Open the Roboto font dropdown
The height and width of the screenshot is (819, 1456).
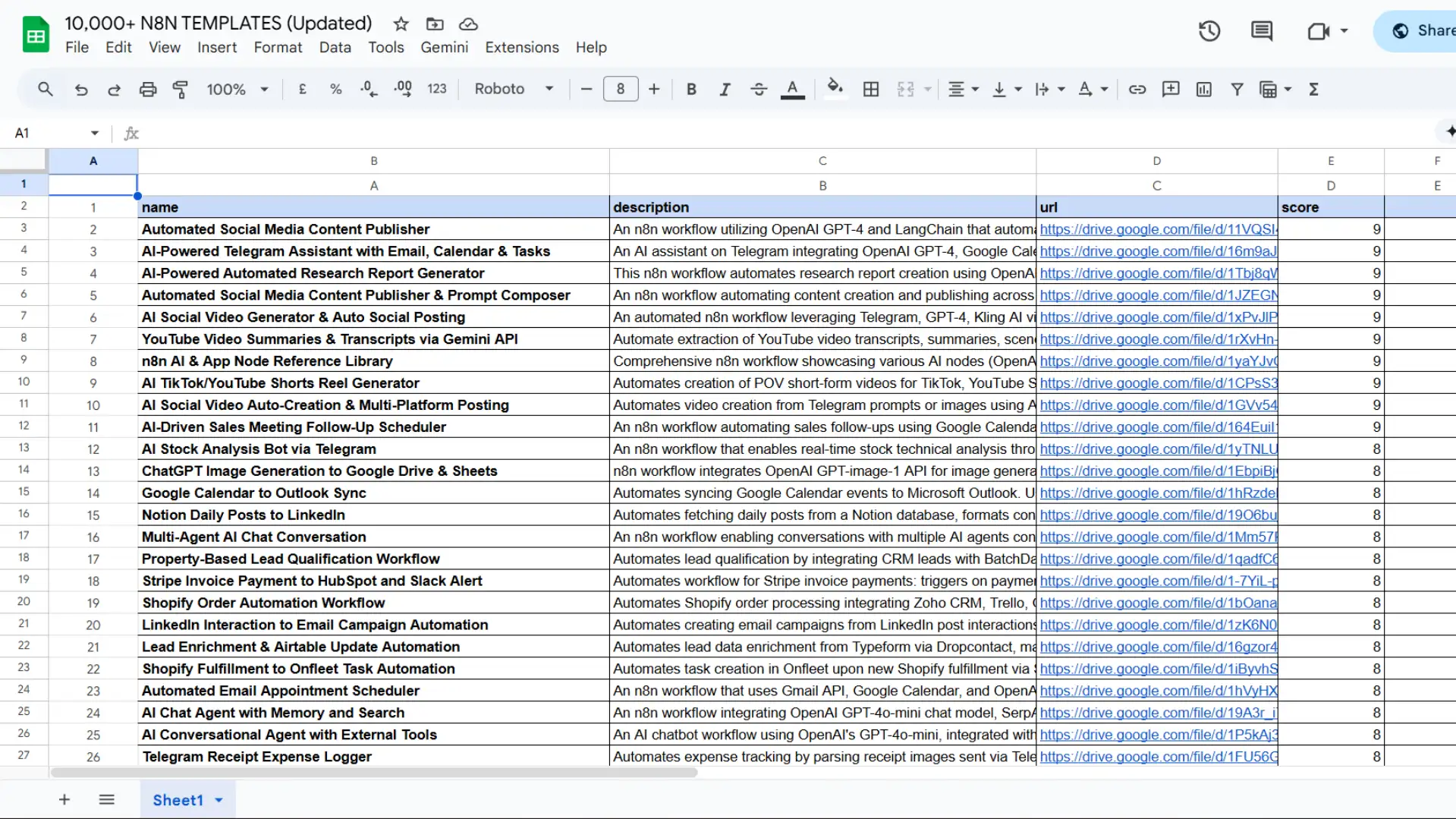pyautogui.click(x=514, y=89)
